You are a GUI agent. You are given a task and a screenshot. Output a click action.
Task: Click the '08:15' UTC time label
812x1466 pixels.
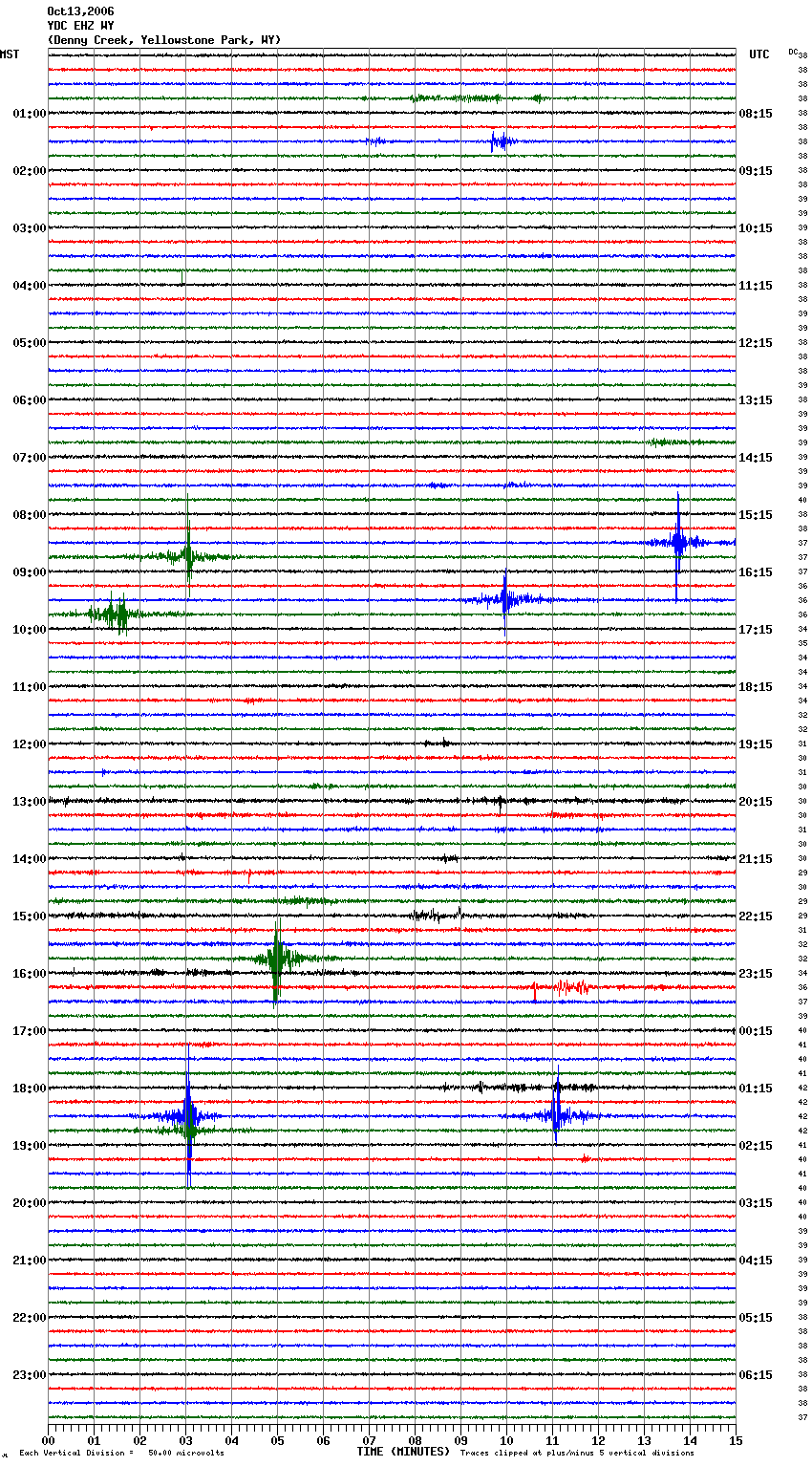756,114
